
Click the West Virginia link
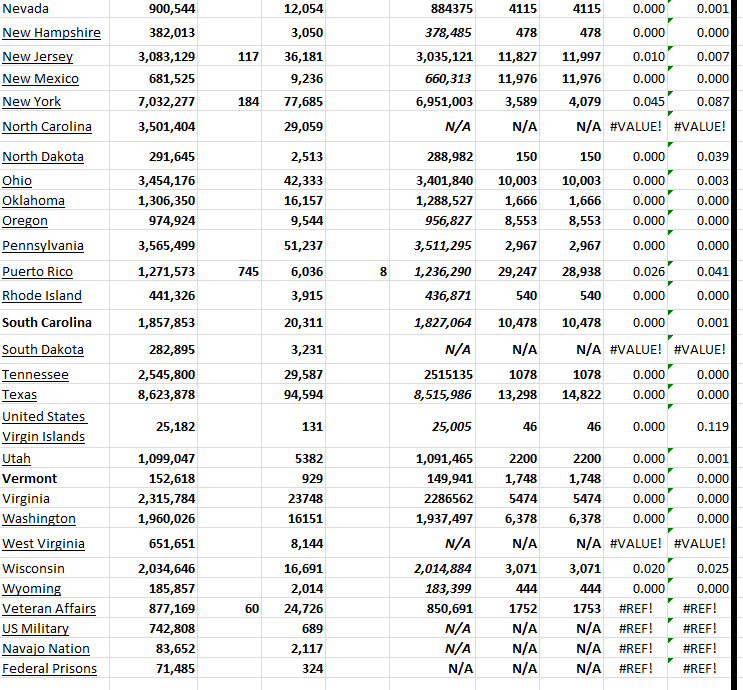43,544
